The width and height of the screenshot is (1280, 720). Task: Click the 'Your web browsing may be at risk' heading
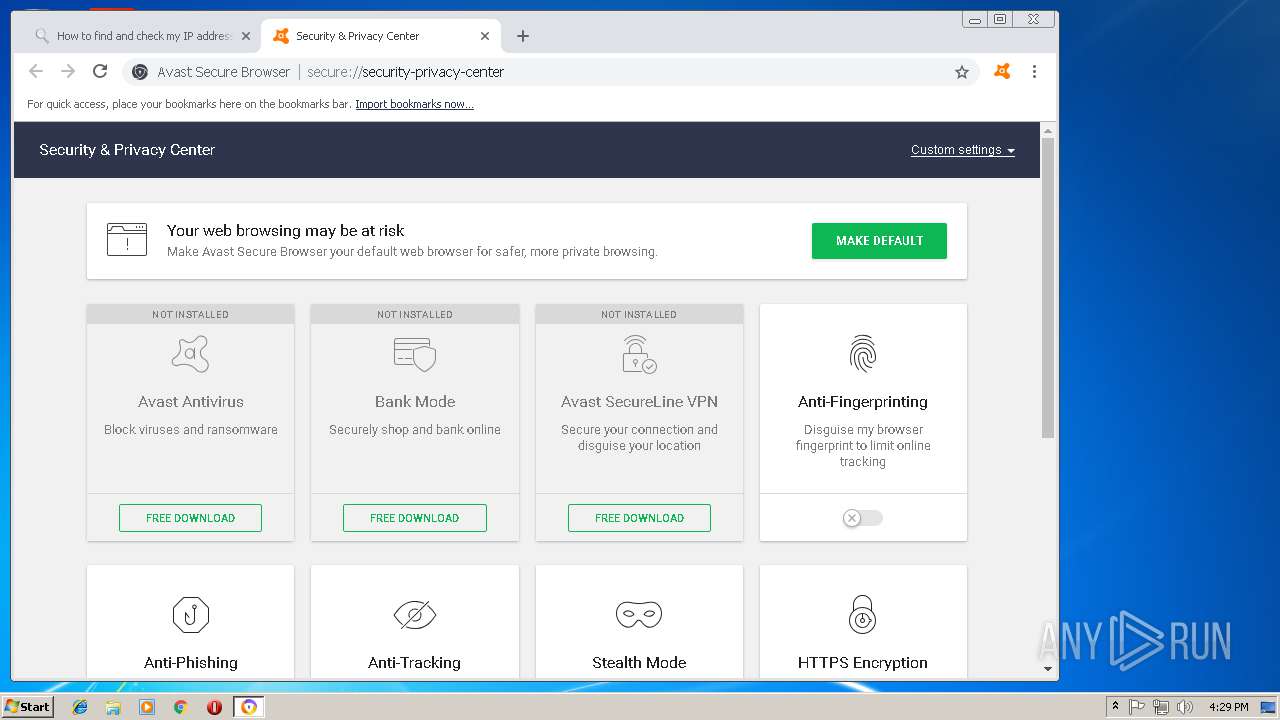click(x=286, y=230)
